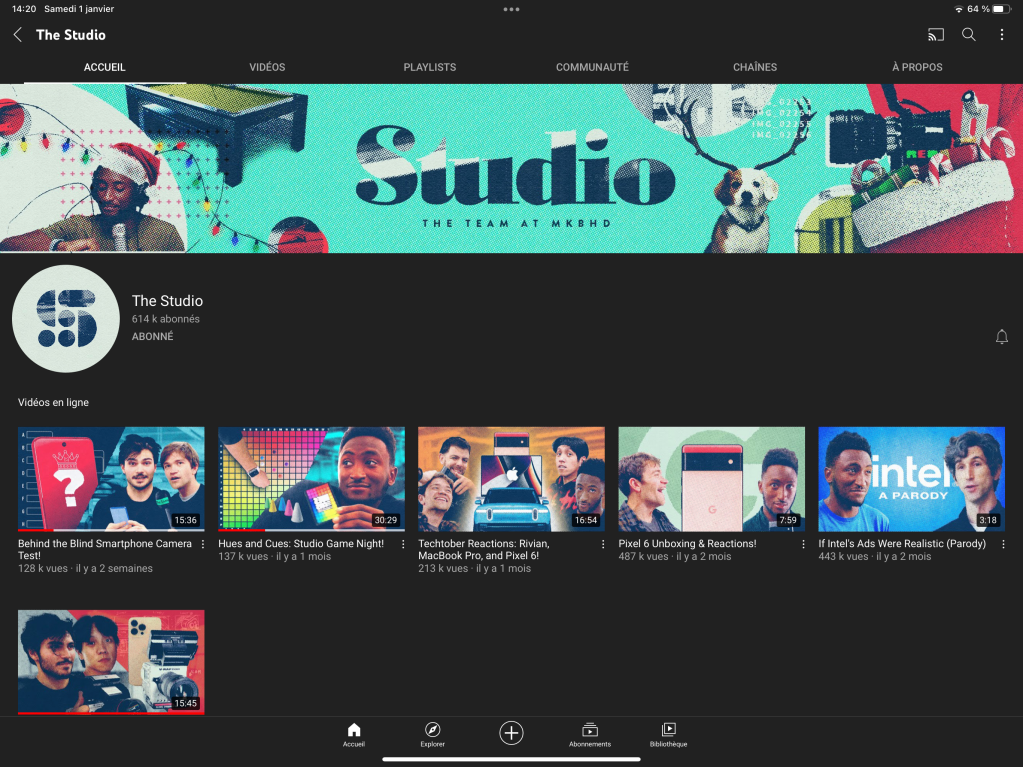Open the top-right three-dot options menu
Screen dimensions: 1023x767
pyautogui.click(x=1002, y=35)
